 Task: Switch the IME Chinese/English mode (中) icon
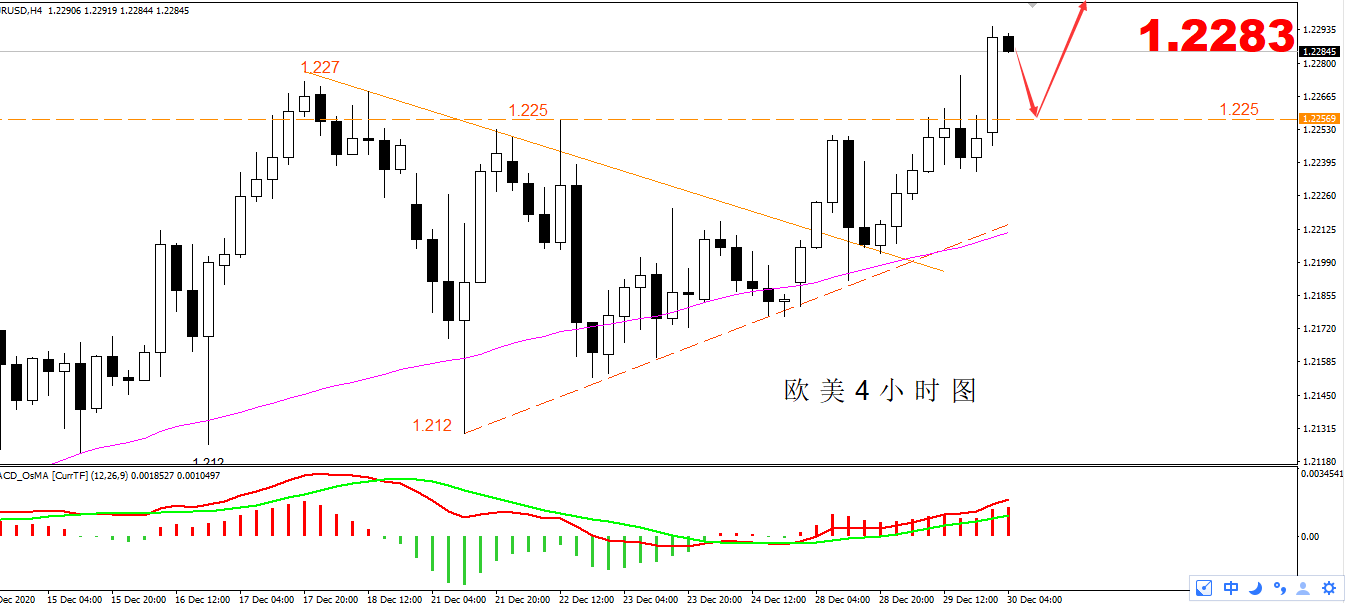pos(1231,588)
